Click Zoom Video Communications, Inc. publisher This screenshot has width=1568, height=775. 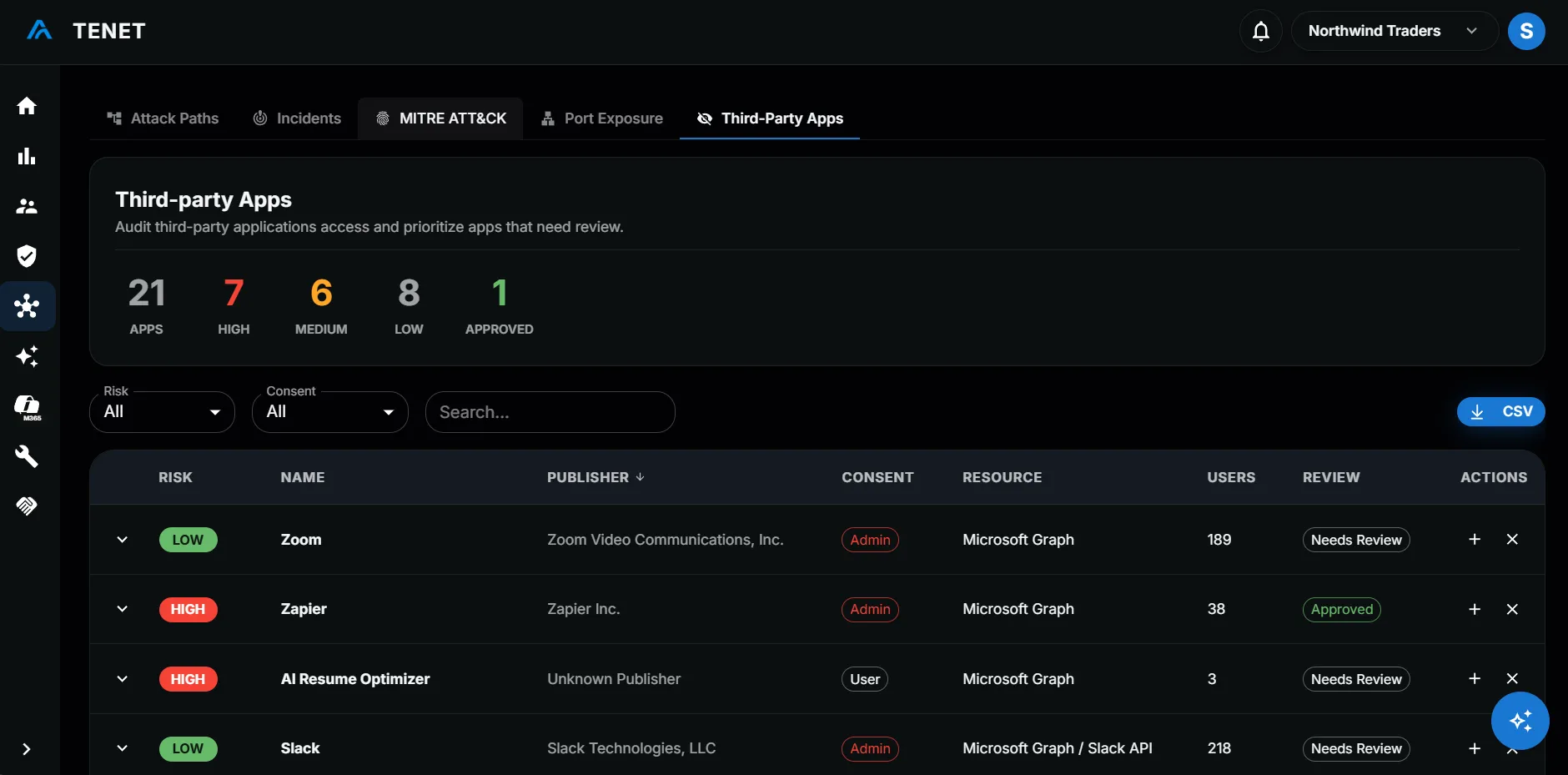[x=666, y=540]
